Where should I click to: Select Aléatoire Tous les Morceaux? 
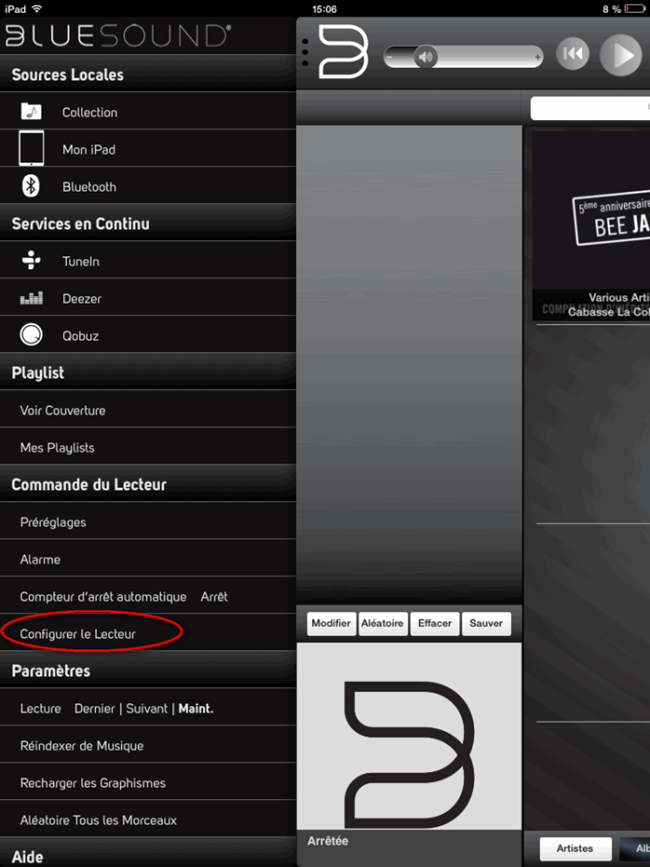(148, 819)
